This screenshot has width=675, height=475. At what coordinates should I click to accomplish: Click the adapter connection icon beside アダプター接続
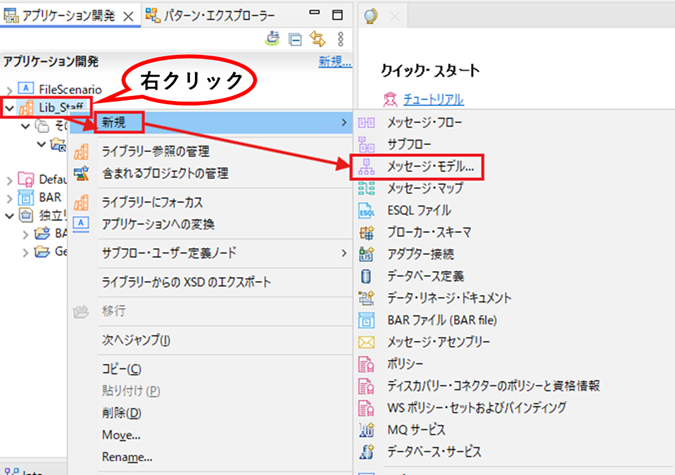366,254
